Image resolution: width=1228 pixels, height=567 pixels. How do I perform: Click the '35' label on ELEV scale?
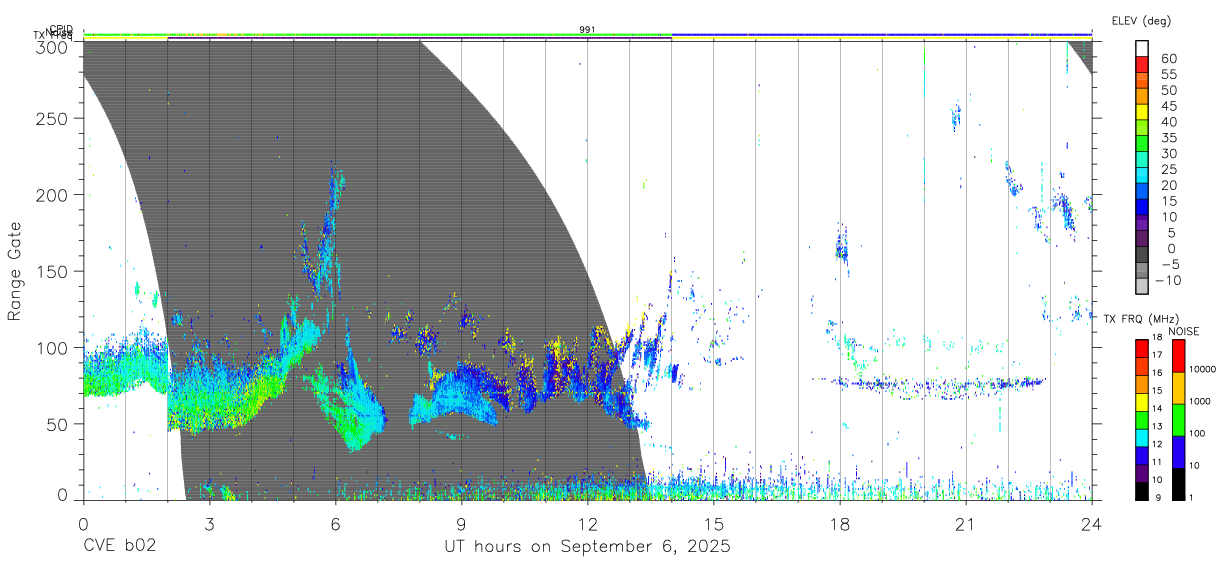tap(1169, 138)
